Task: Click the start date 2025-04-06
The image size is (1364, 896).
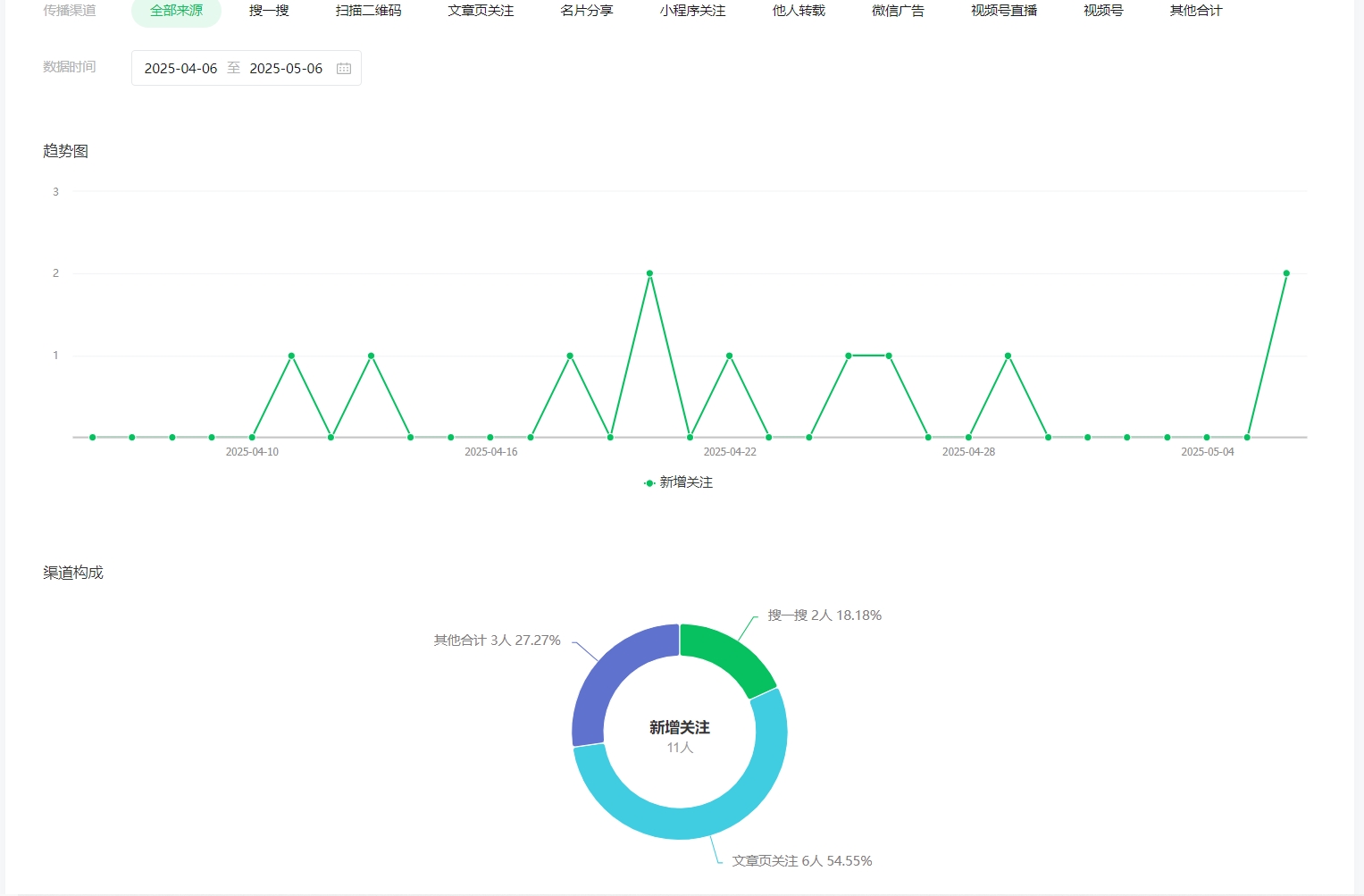Action: coord(180,69)
